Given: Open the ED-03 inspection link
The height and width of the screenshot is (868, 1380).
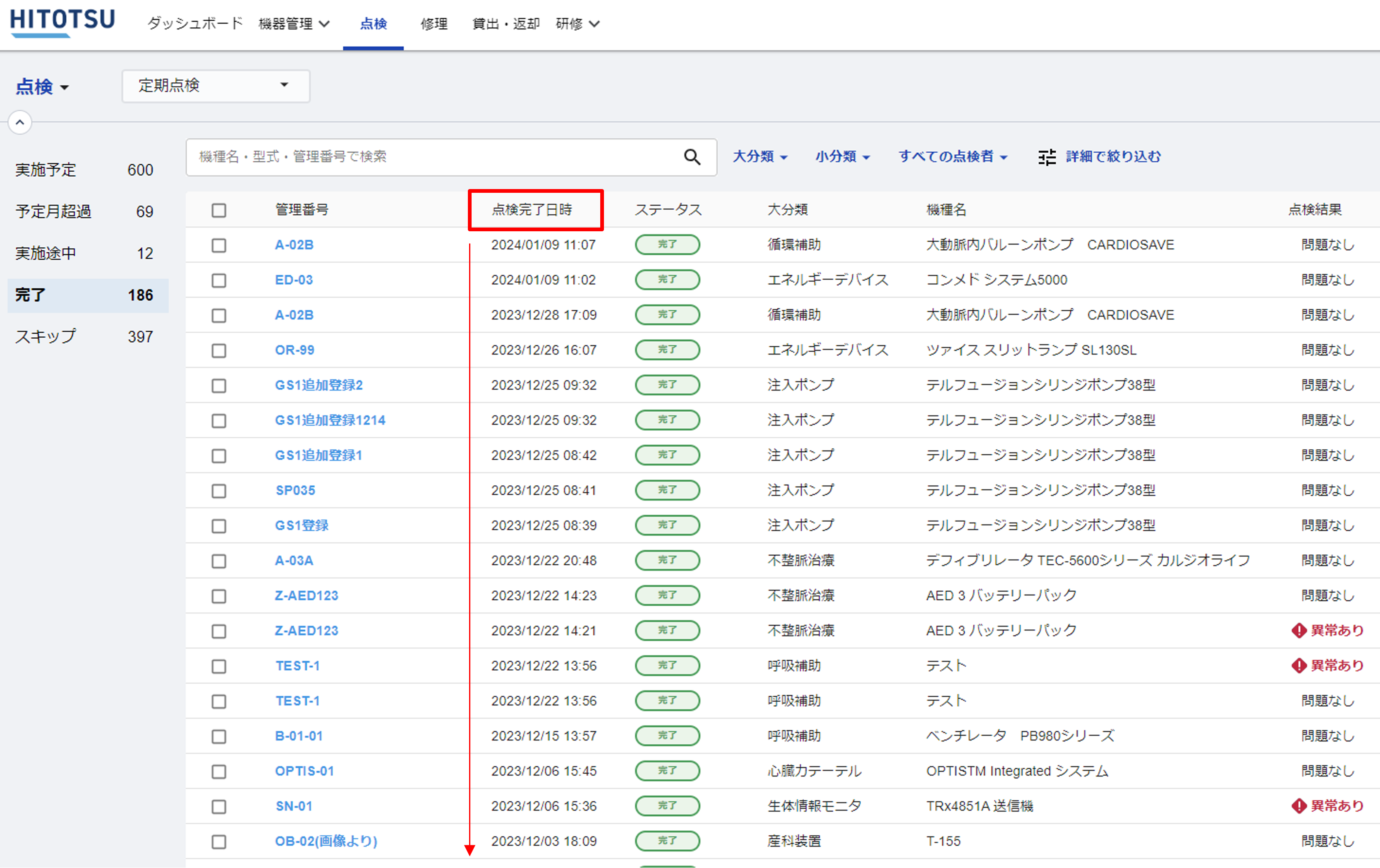Looking at the screenshot, I should 294,280.
